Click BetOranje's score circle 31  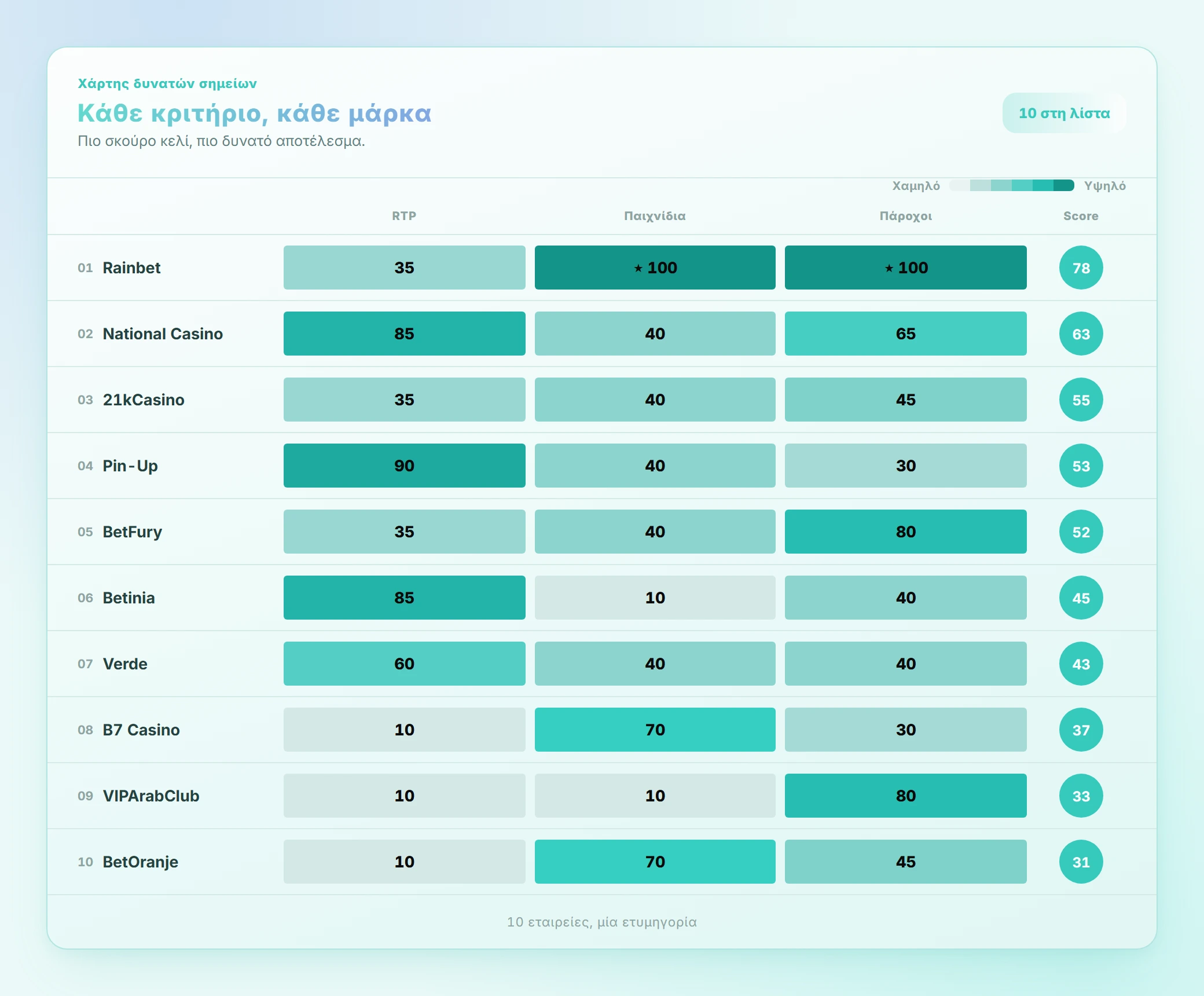tap(1081, 862)
